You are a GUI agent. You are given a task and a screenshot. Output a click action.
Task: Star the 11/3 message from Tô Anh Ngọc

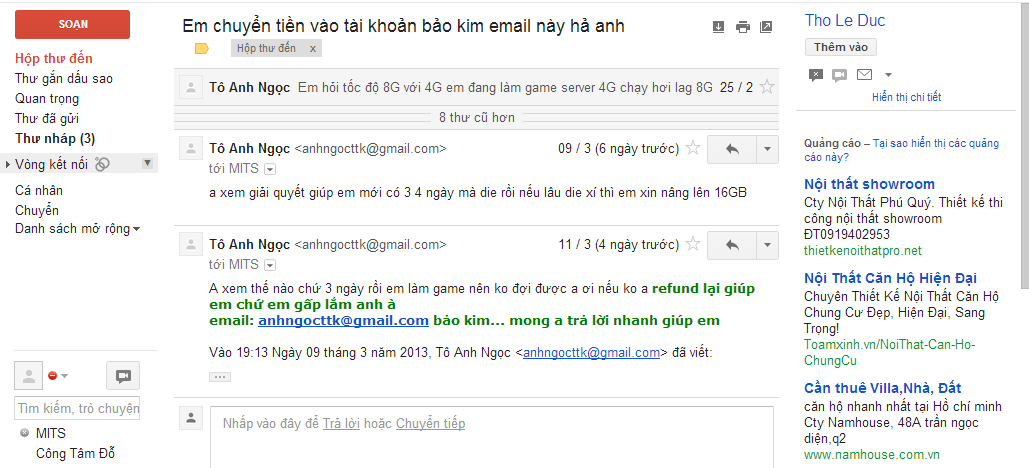[692, 245]
